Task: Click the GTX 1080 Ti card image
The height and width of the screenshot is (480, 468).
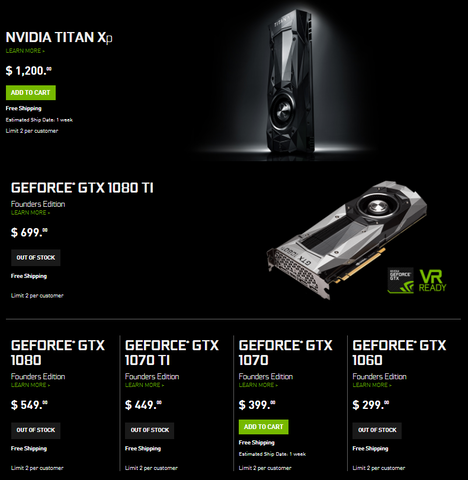Action: point(347,239)
